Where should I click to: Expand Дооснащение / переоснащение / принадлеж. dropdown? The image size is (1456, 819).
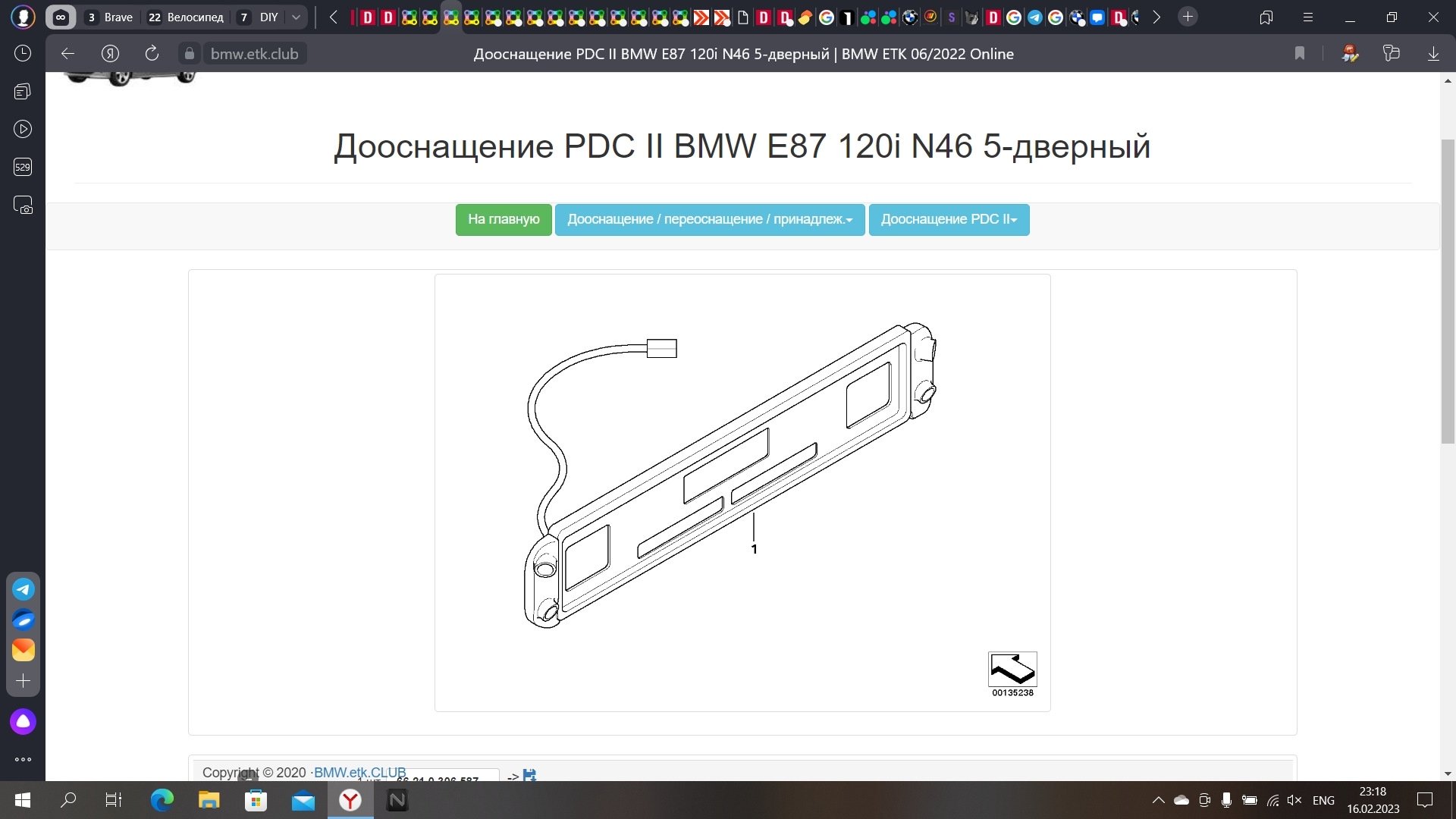coord(710,219)
